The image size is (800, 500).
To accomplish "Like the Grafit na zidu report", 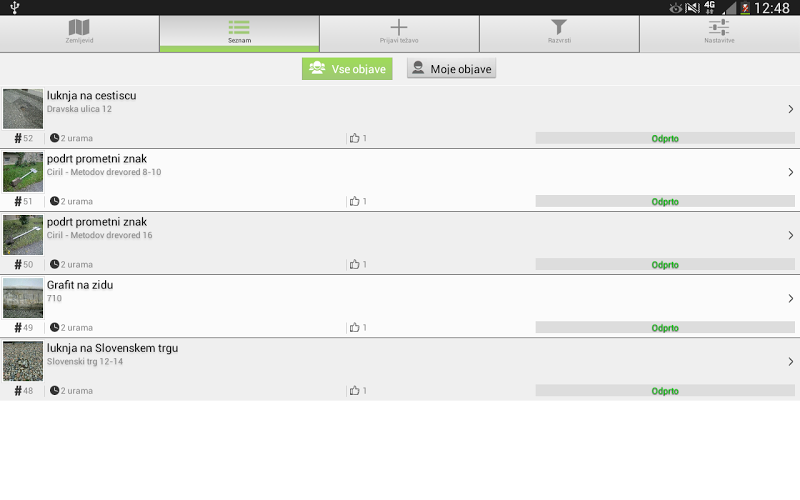I will pos(355,328).
